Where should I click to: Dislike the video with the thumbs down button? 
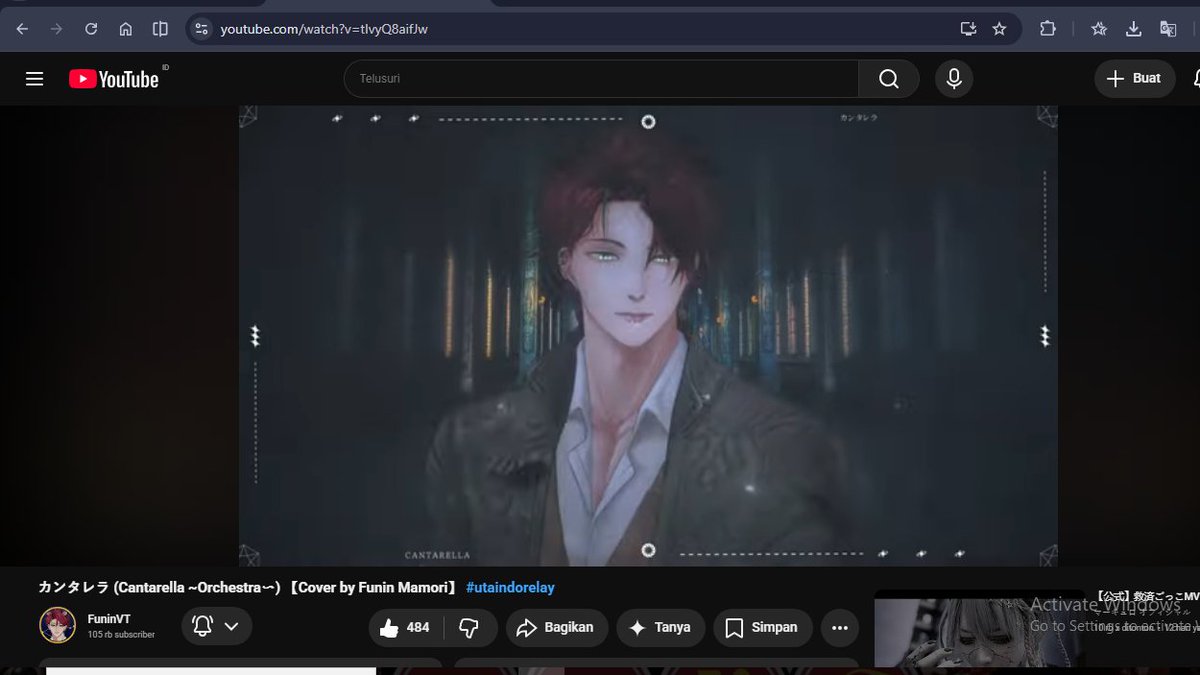470,628
